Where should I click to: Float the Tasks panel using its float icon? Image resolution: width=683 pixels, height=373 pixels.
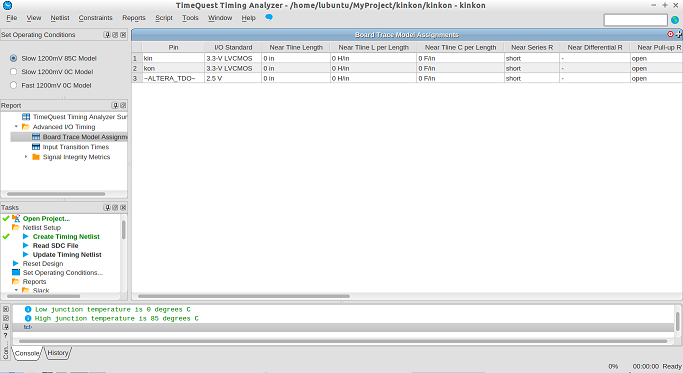[x=115, y=207]
